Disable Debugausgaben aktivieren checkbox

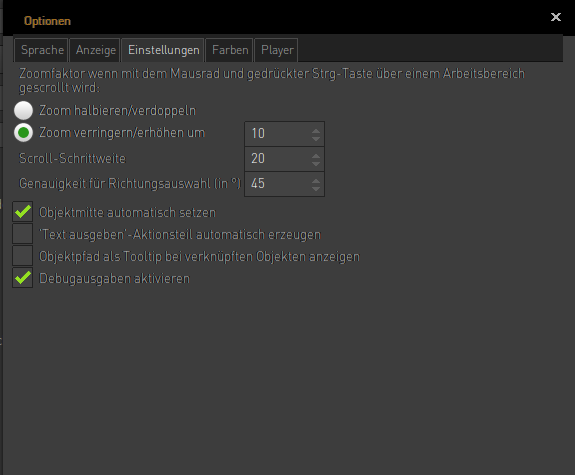23,278
